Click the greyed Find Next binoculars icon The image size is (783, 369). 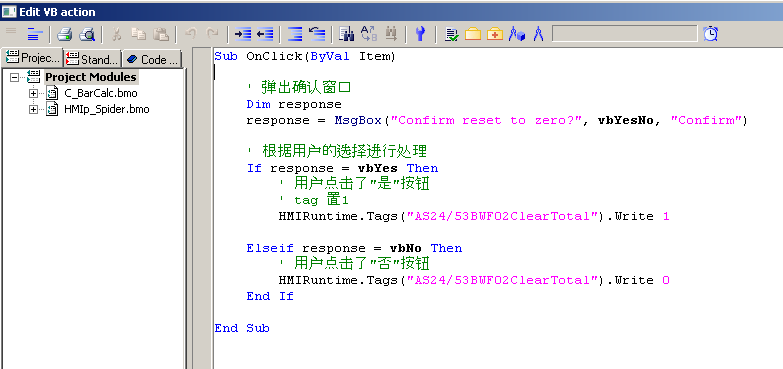pos(391,34)
